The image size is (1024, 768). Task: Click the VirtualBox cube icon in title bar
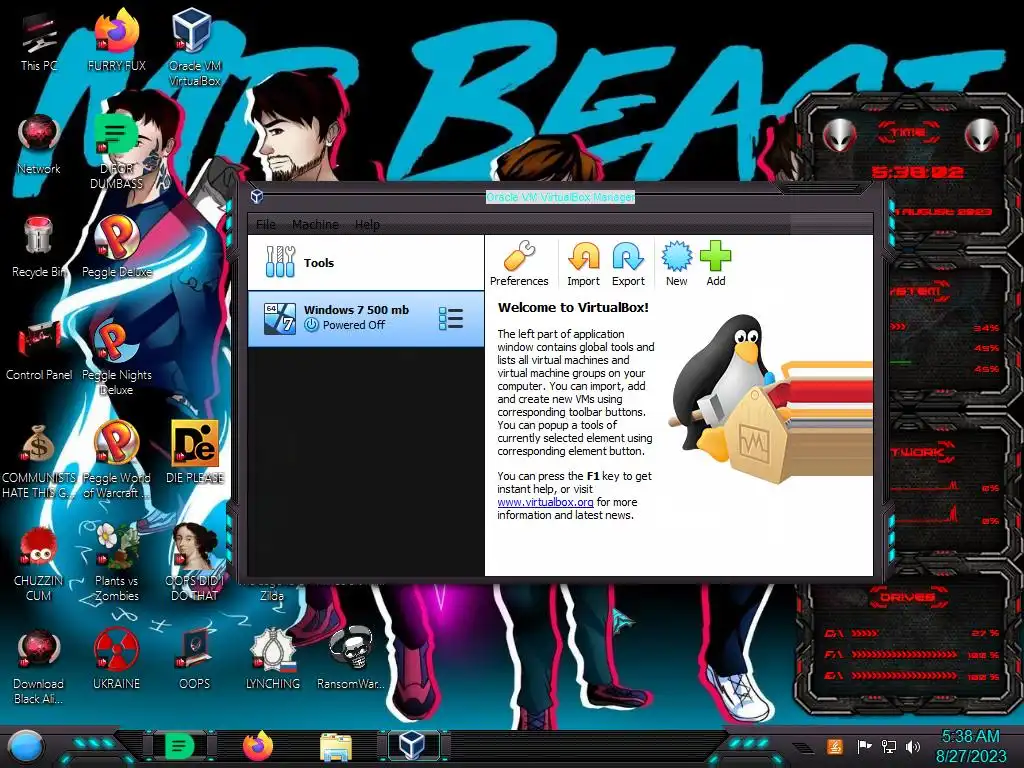click(x=257, y=196)
